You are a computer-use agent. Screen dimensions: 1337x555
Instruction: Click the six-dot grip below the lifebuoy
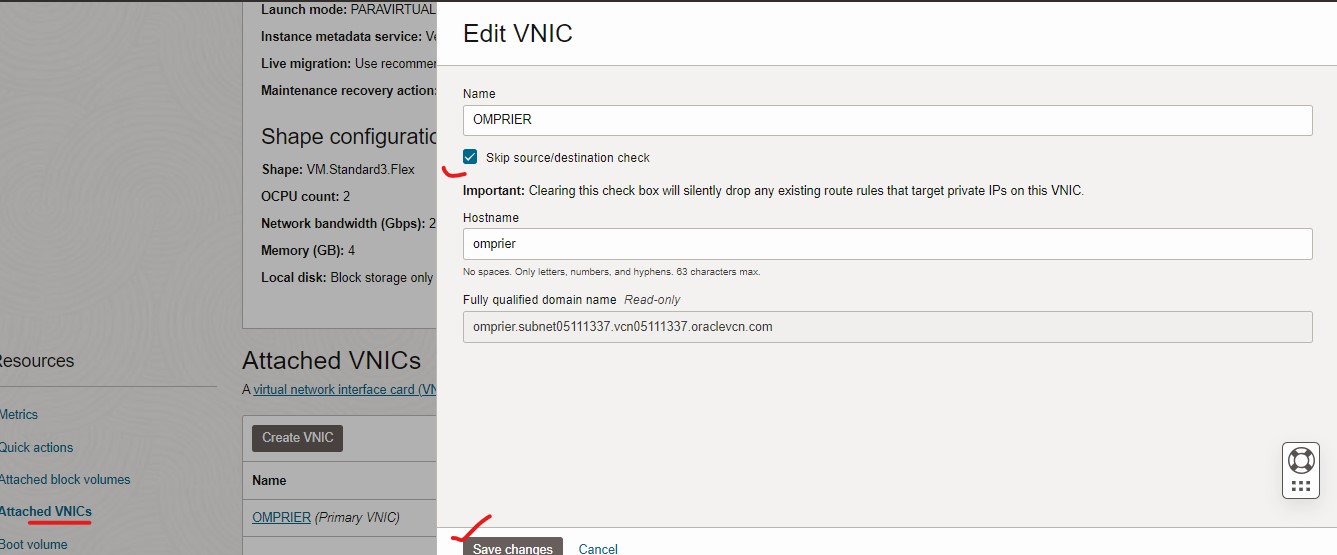[x=1300, y=486]
